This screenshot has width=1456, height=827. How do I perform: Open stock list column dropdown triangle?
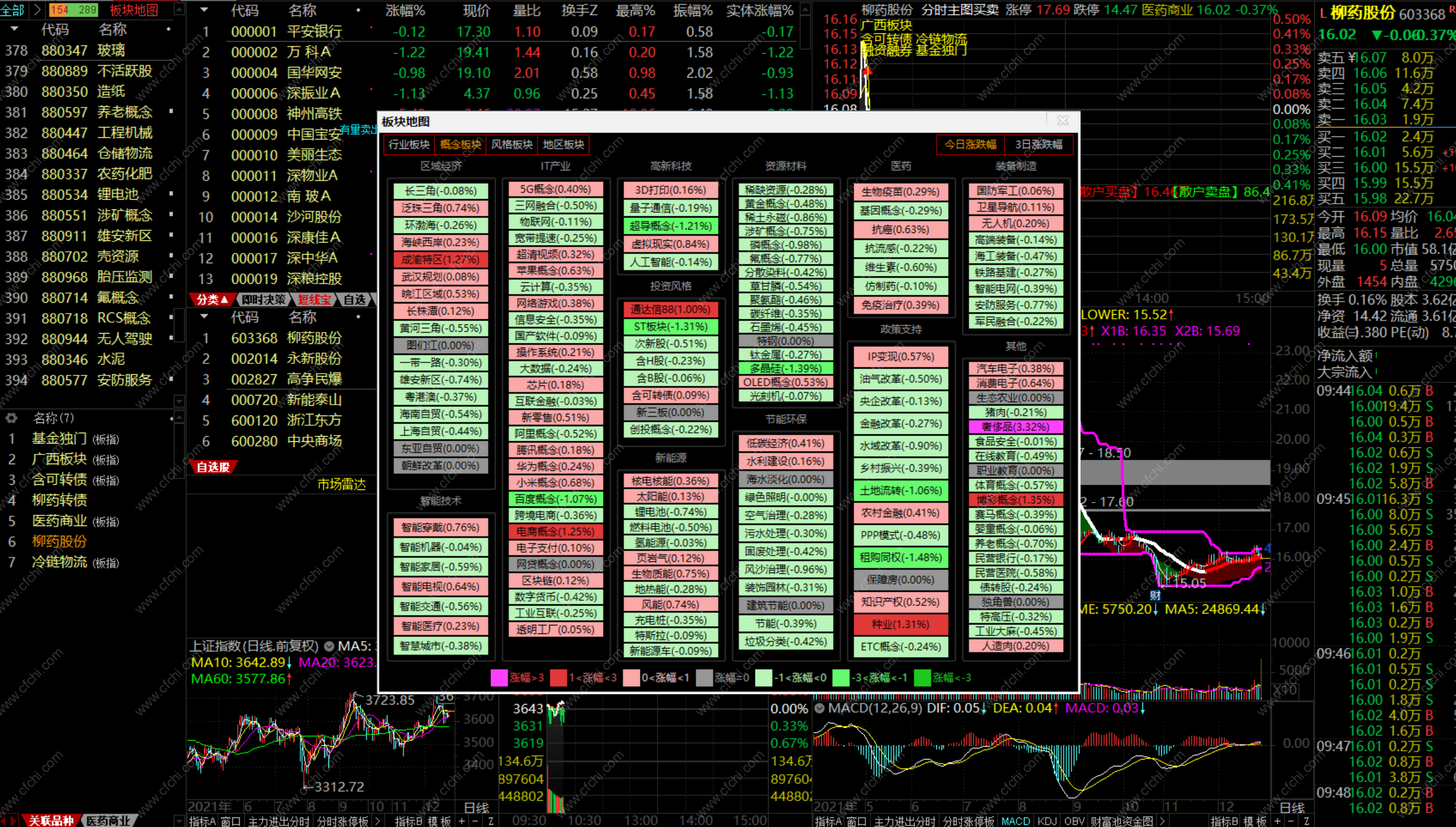204,10
